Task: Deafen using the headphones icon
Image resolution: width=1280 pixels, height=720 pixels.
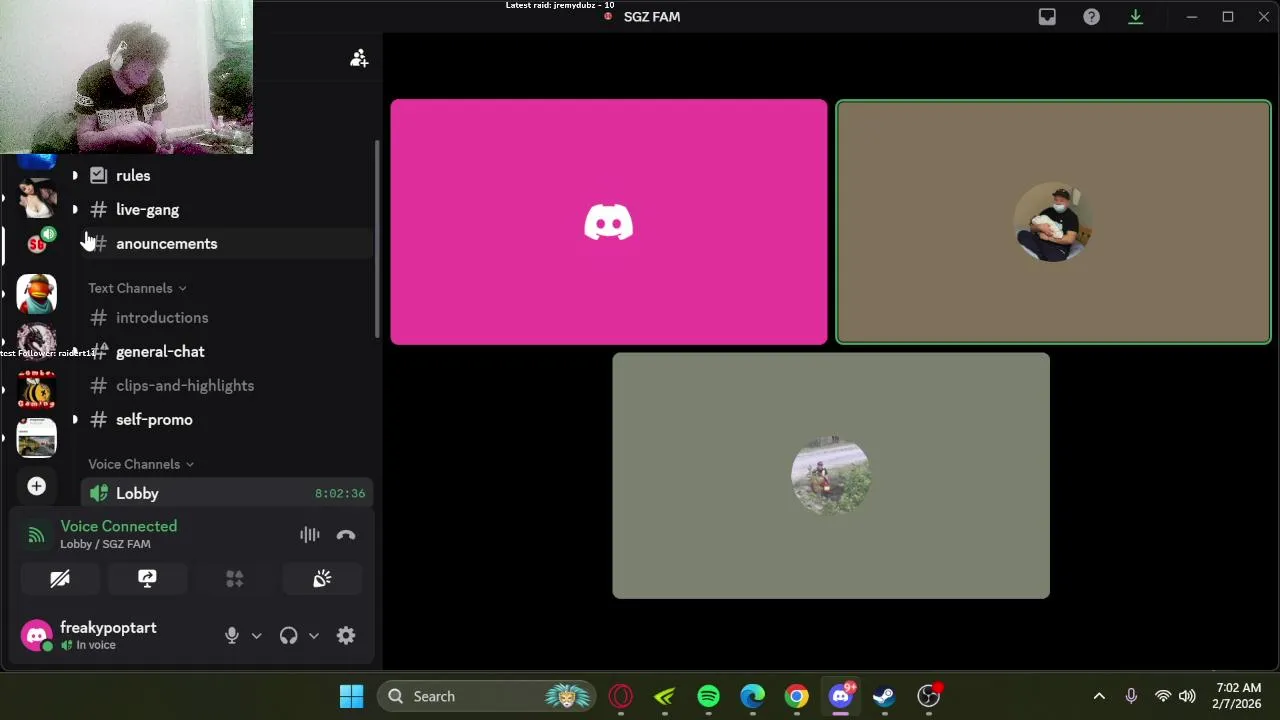Action: [289, 636]
